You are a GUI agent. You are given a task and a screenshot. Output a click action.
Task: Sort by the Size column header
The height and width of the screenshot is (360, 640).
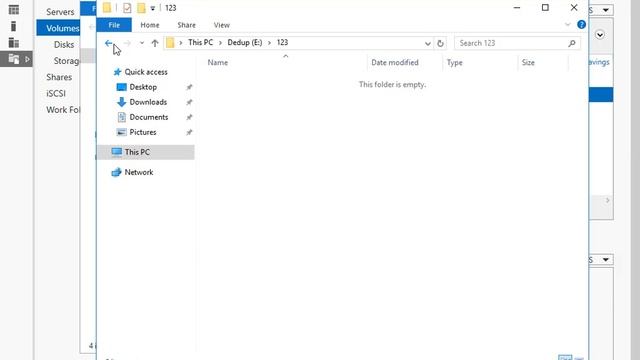click(x=528, y=62)
